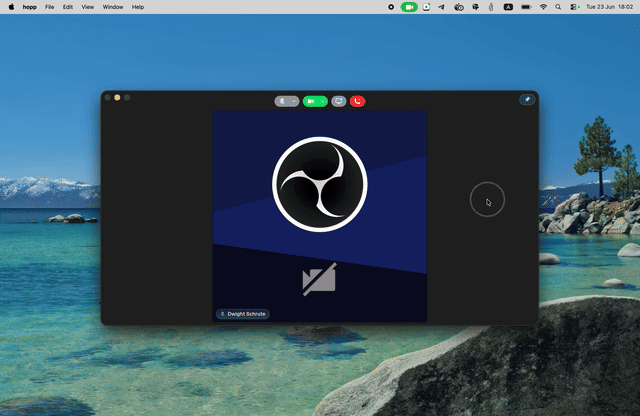
Task: Open the Apple menu
Action: point(11,7)
